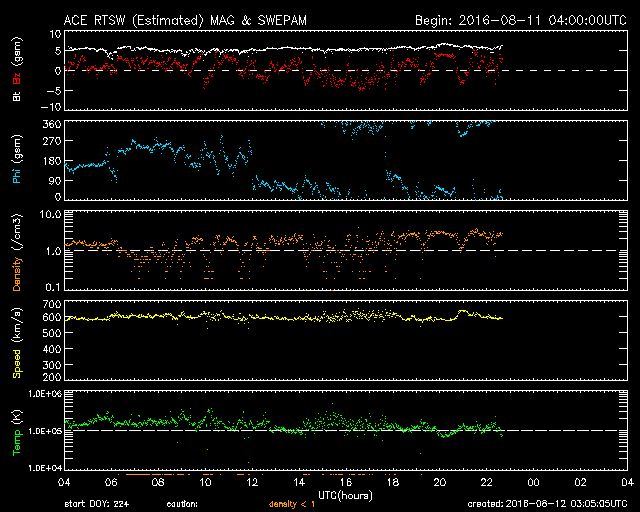Image resolution: width=640 pixels, height=512 pixels.
Task: Click the 'caution:' label at bottom
Action: point(182,504)
